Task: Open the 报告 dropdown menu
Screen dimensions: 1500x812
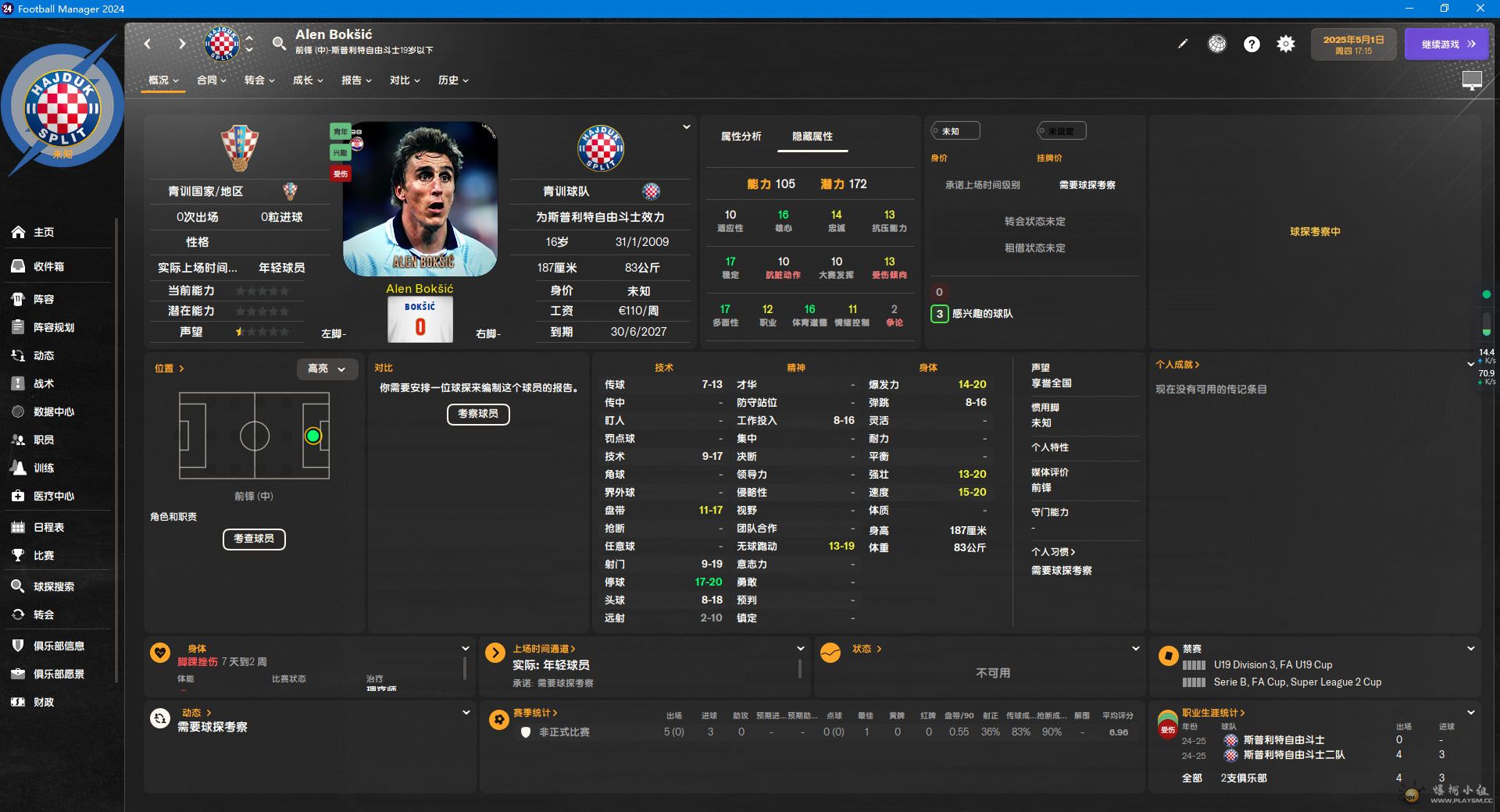Action: tap(356, 80)
